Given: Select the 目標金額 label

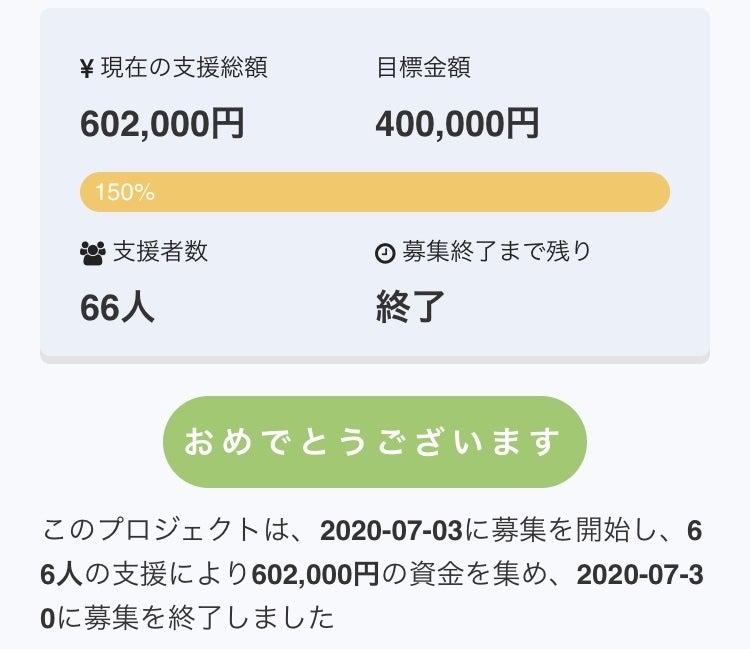Looking at the screenshot, I should (423, 68).
